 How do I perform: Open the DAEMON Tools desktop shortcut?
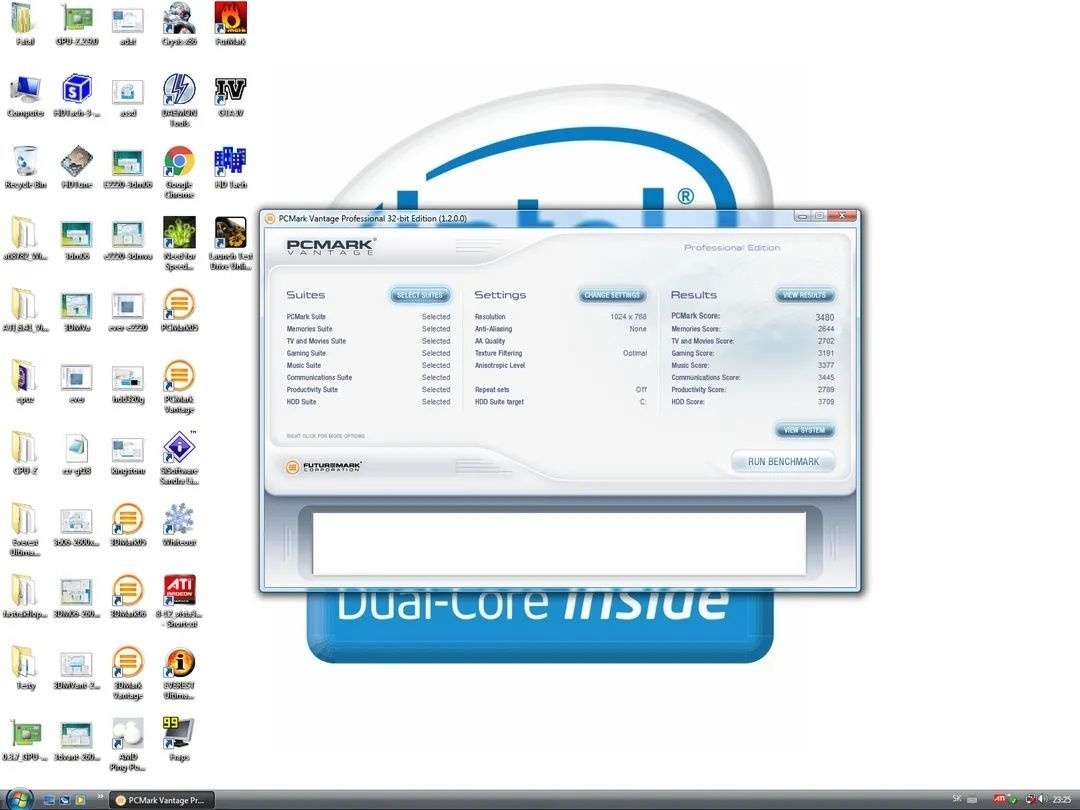coord(179,100)
